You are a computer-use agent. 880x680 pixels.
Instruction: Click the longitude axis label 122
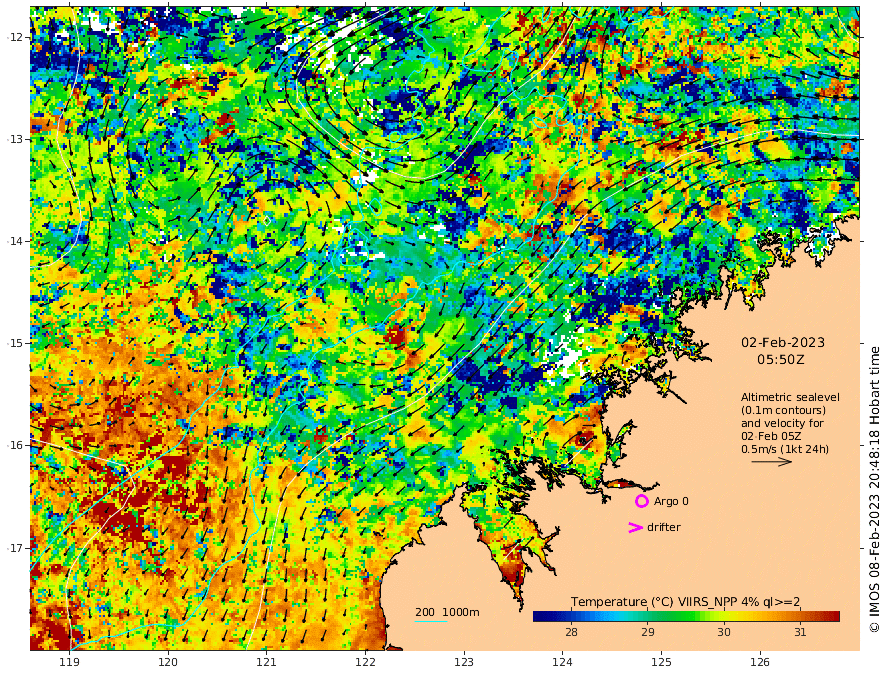(365, 662)
